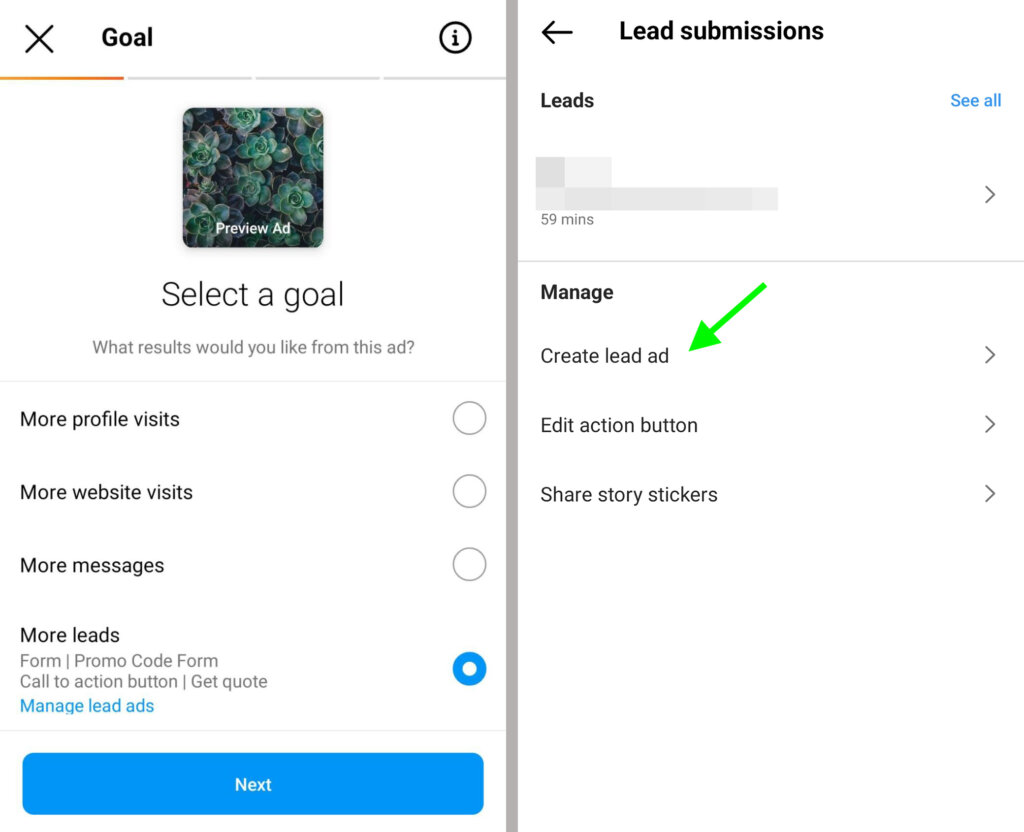Screen dimensions: 1024x832
Task: Select the More profile visits goal
Action: [469, 418]
